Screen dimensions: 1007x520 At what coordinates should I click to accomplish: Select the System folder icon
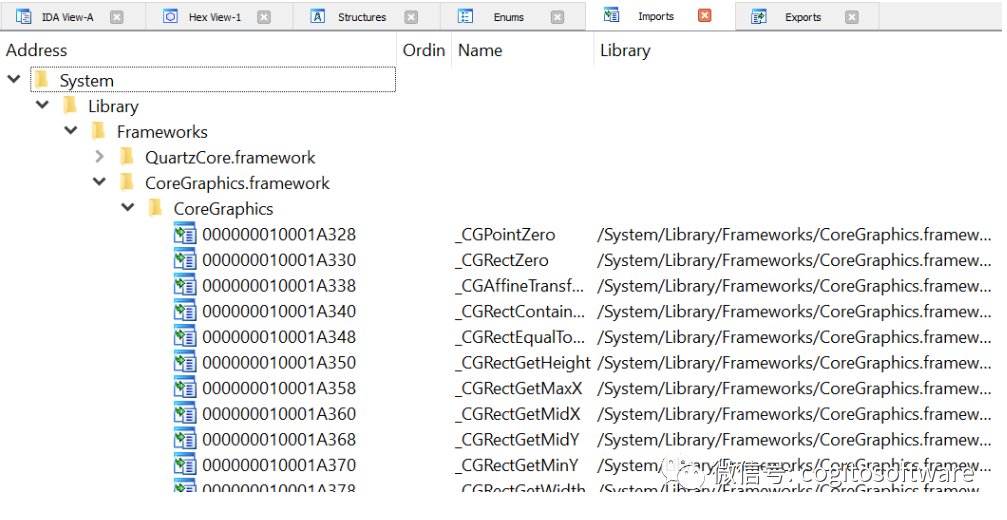coord(42,80)
